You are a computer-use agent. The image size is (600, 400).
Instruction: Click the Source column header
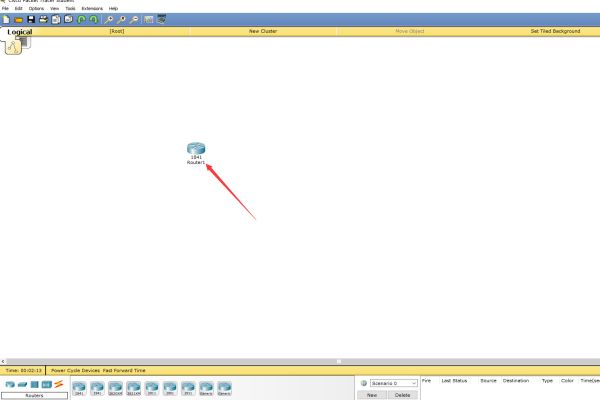tap(488, 381)
